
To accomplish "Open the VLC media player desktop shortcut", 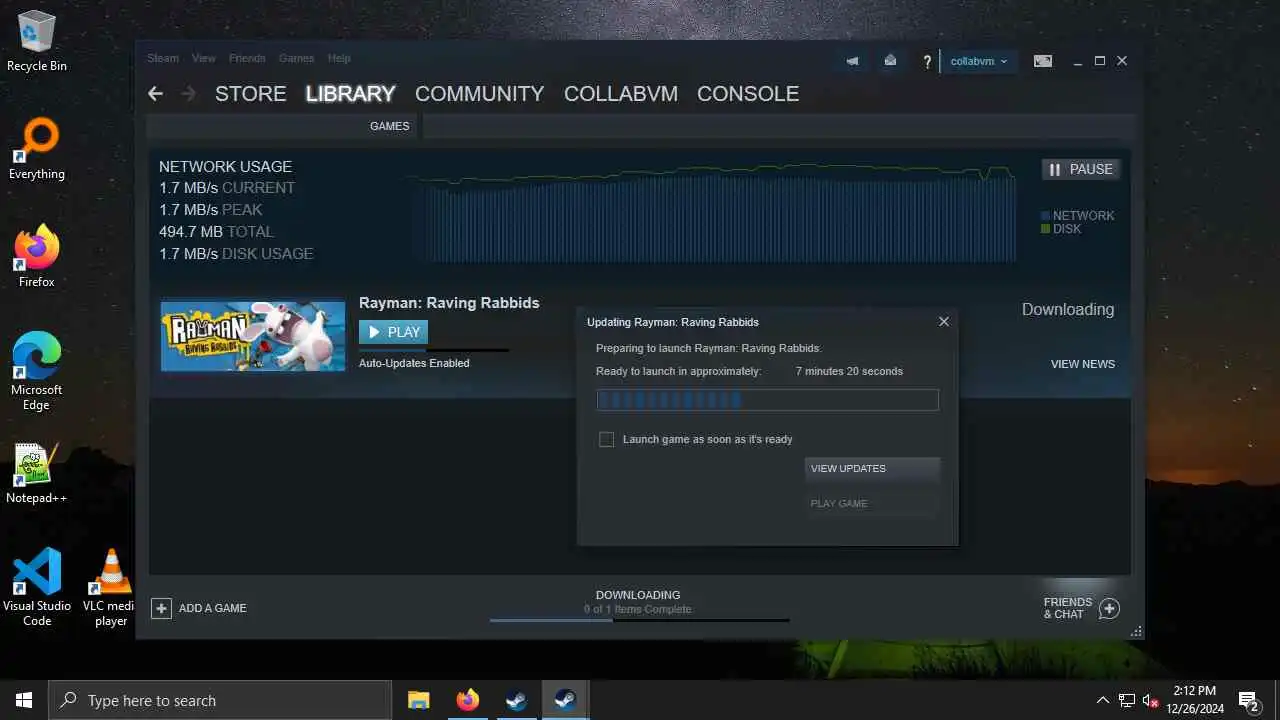I will coord(110,587).
